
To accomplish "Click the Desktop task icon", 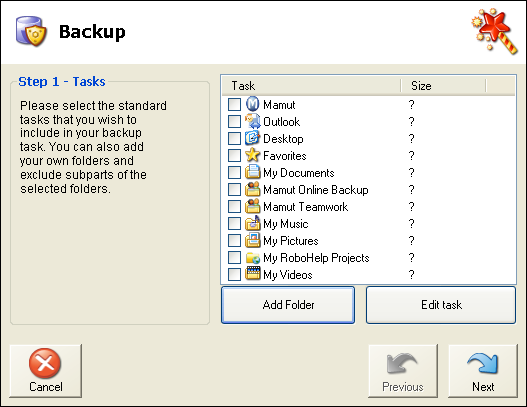I will pos(252,138).
